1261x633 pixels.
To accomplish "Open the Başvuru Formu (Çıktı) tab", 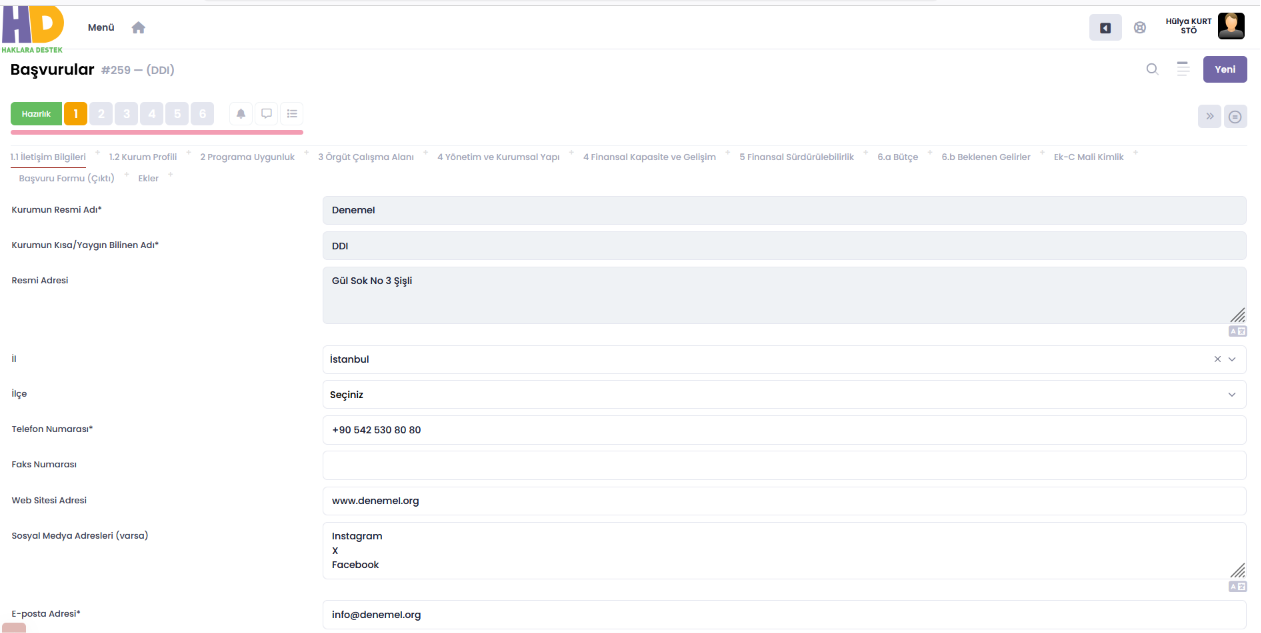I will (67, 178).
